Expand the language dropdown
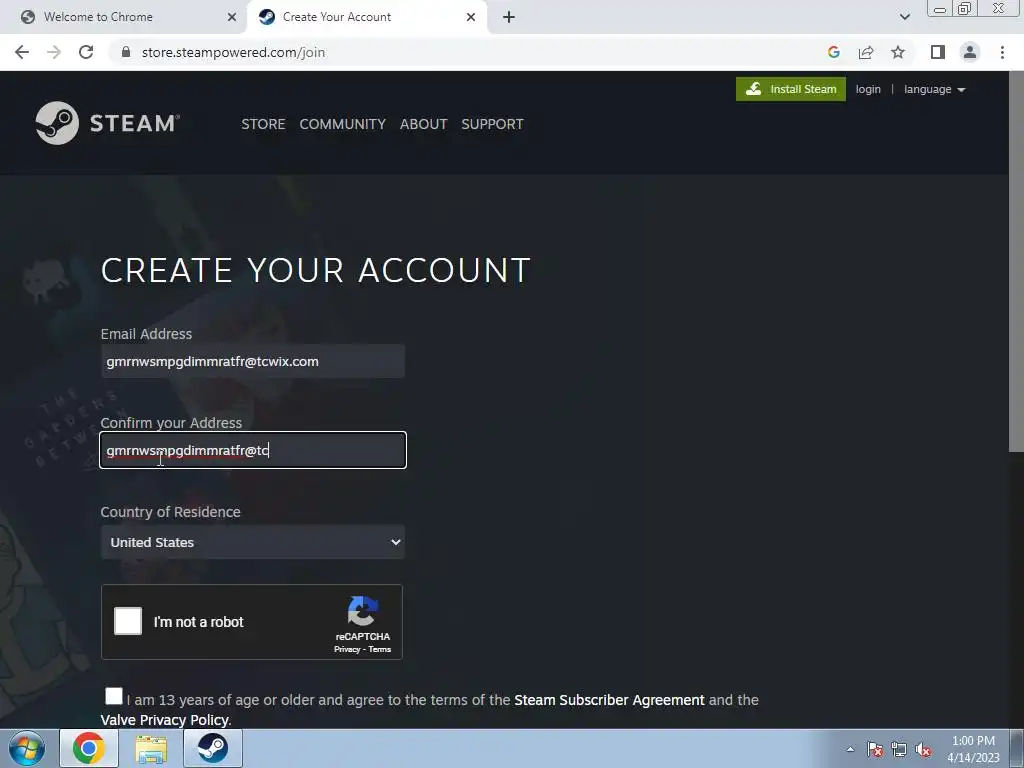The image size is (1024, 768). pos(935,89)
